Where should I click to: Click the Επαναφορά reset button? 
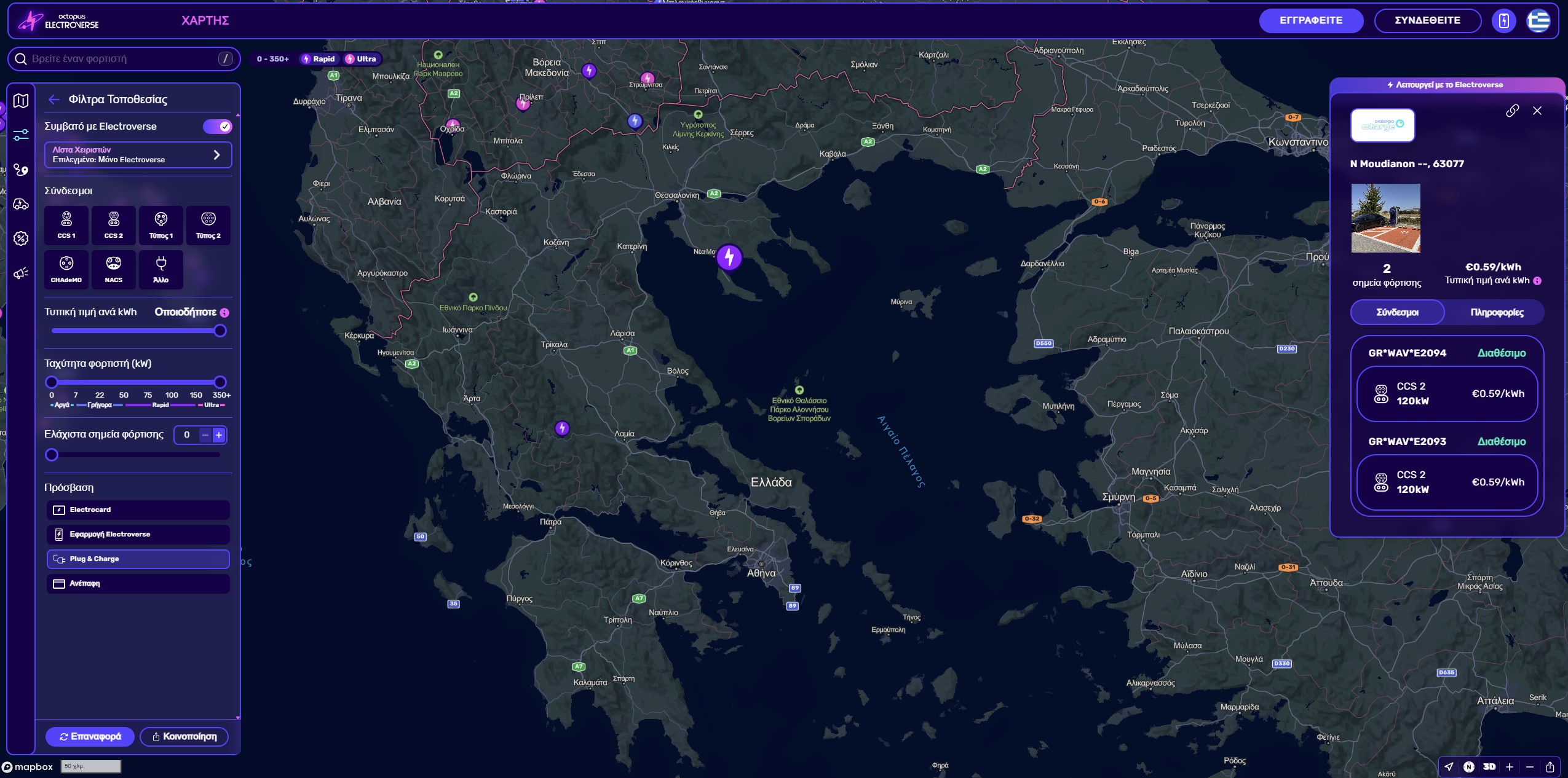90,736
